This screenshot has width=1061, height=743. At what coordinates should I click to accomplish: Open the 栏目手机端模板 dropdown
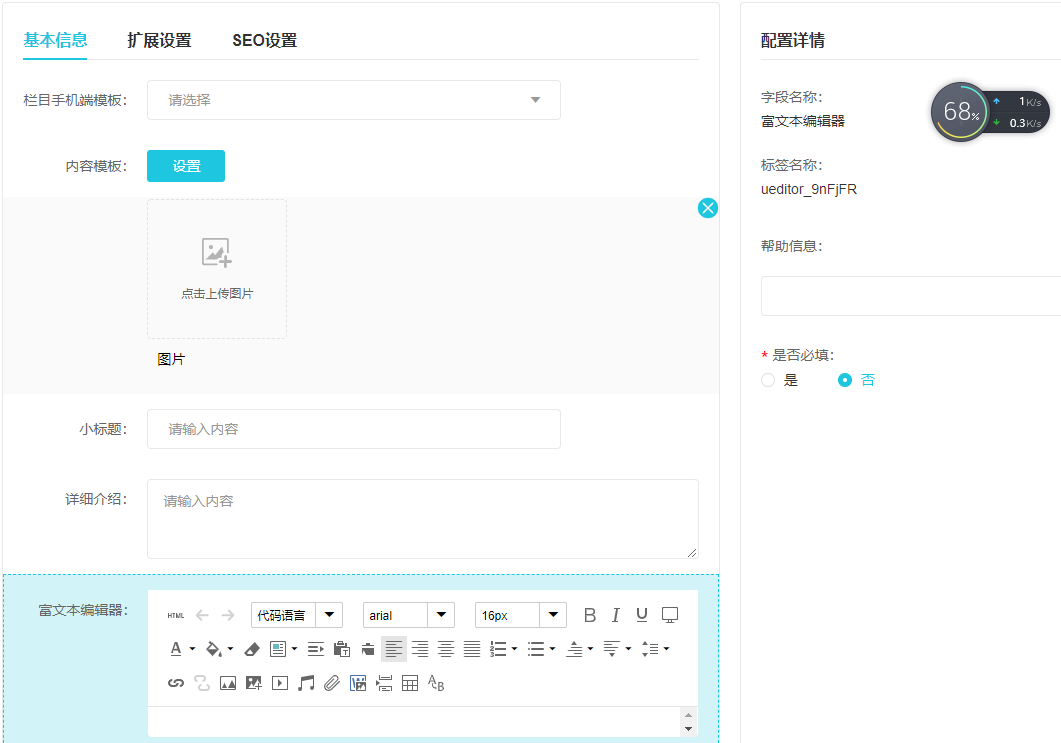[353, 100]
